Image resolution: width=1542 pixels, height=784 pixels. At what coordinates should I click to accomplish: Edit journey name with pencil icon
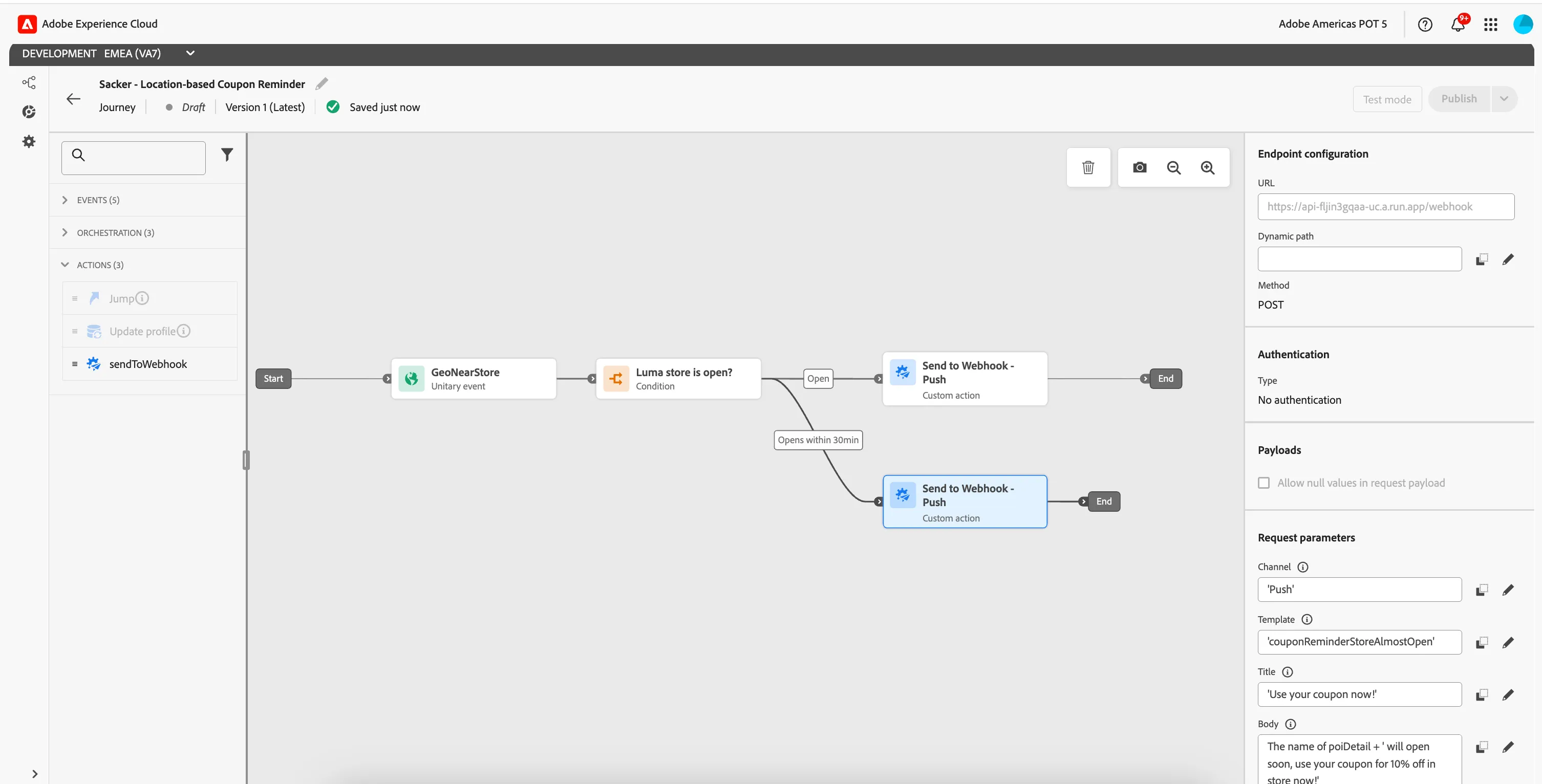click(x=322, y=84)
